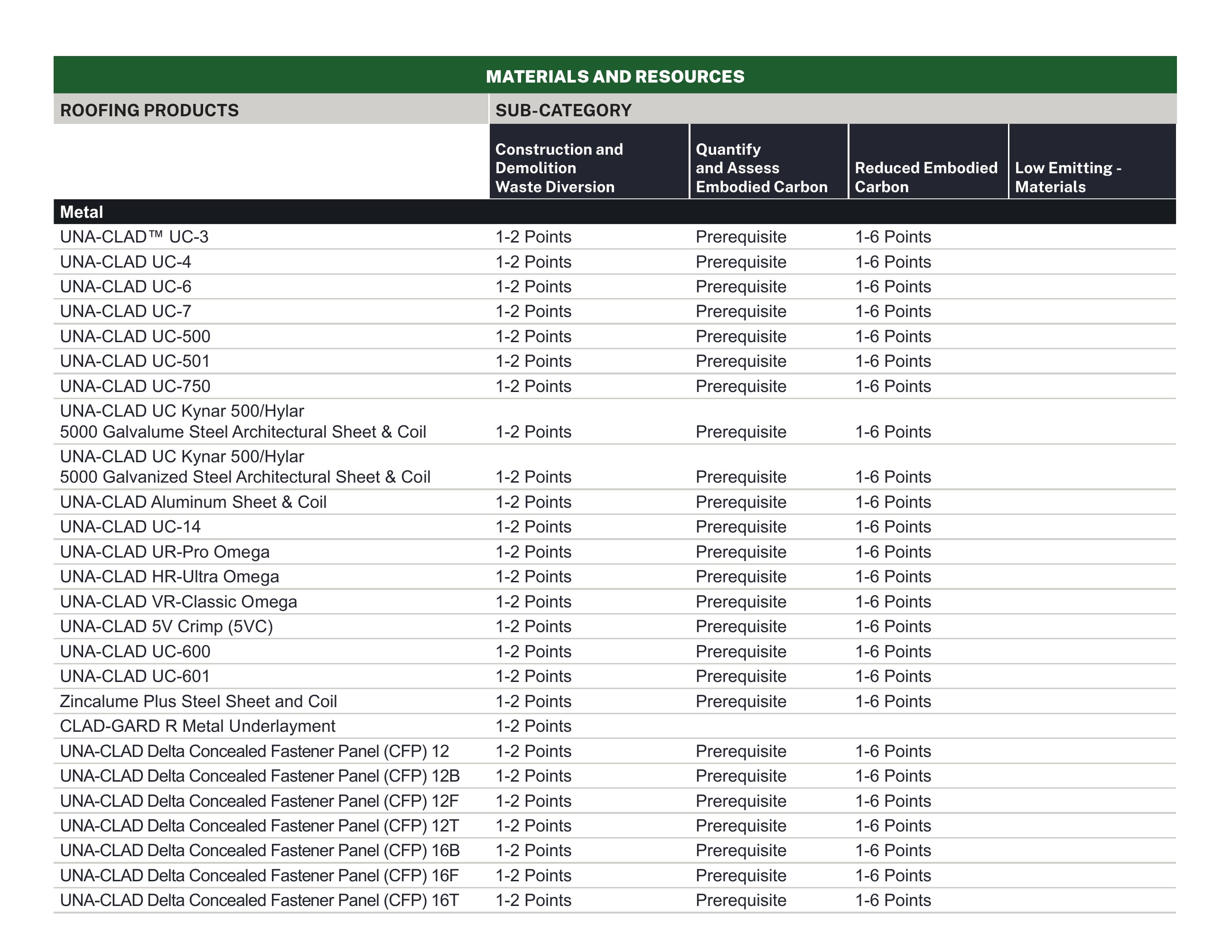The width and height of the screenshot is (1232, 952).
Task: Select the SUB-CATEGORY header
Action: pos(563,110)
